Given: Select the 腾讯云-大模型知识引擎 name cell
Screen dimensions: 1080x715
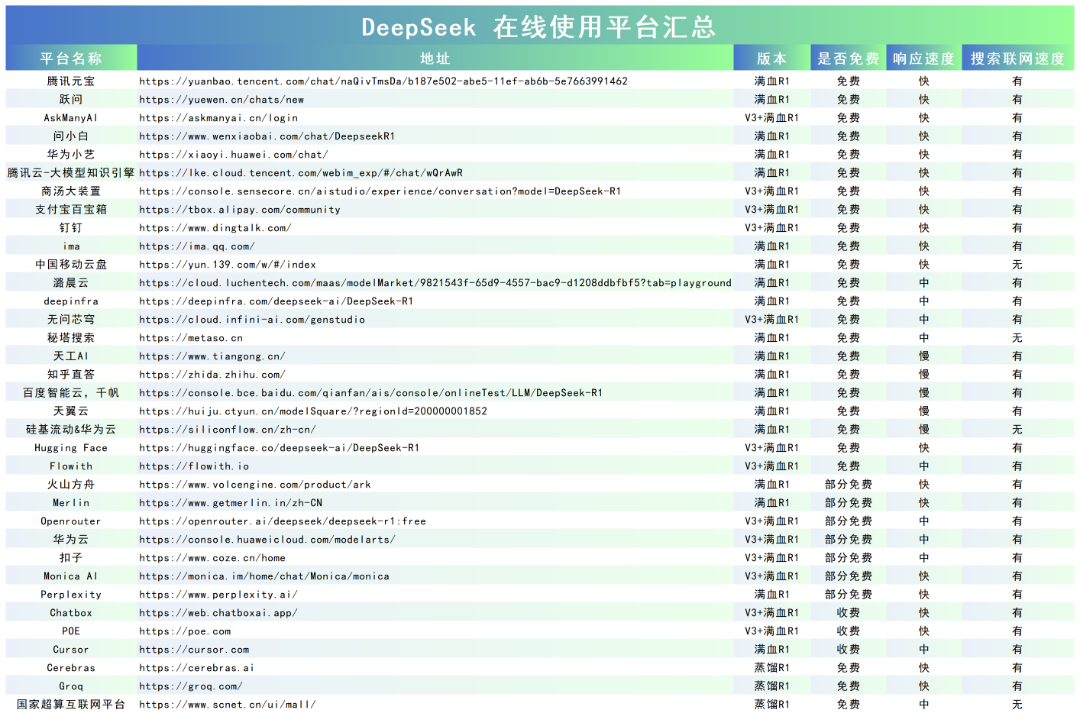Looking at the screenshot, I should point(71,173).
